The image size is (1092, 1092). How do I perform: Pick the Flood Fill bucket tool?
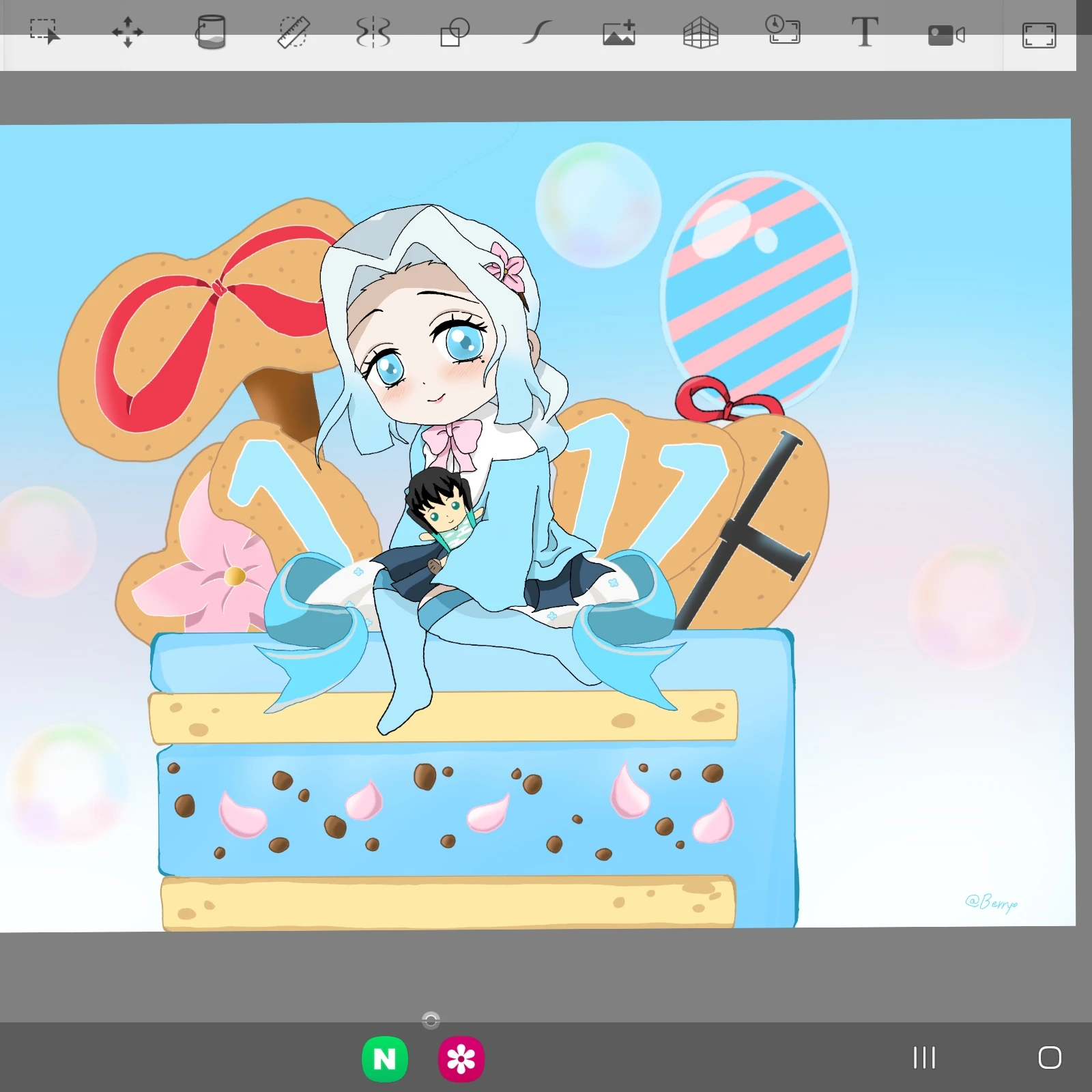coord(210,32)
